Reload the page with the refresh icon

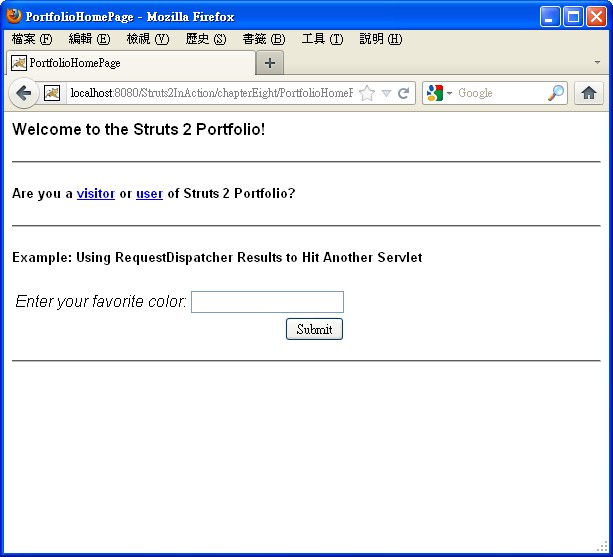tap(403, 93)
